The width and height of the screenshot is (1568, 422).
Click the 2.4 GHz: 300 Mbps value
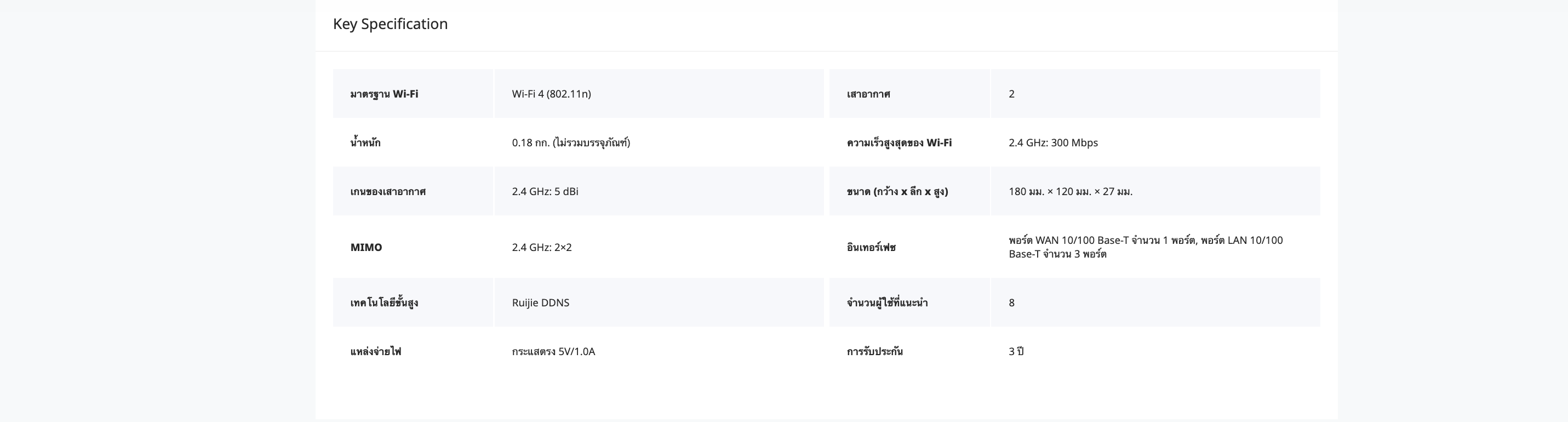[x=1052, y=142]
